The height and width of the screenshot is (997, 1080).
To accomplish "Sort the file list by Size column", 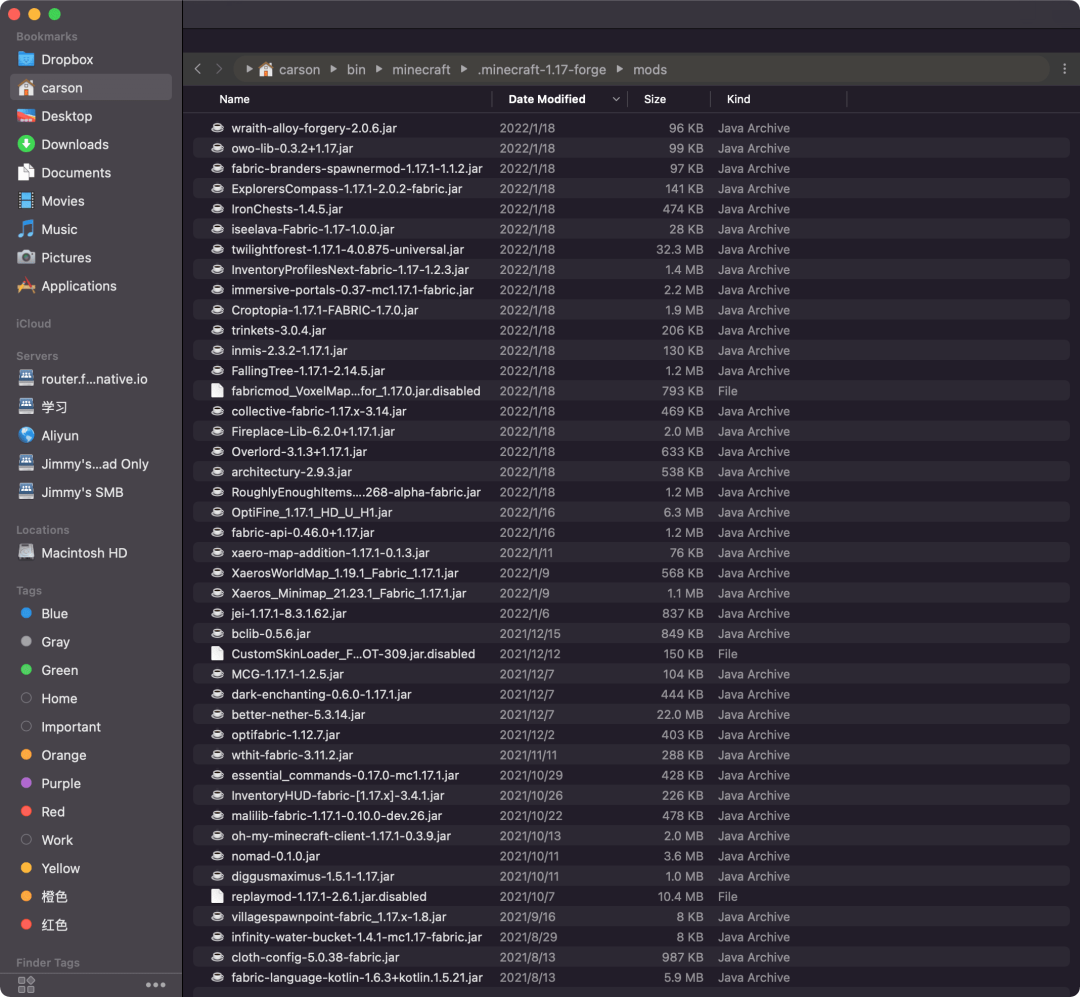I will point(654,99).
